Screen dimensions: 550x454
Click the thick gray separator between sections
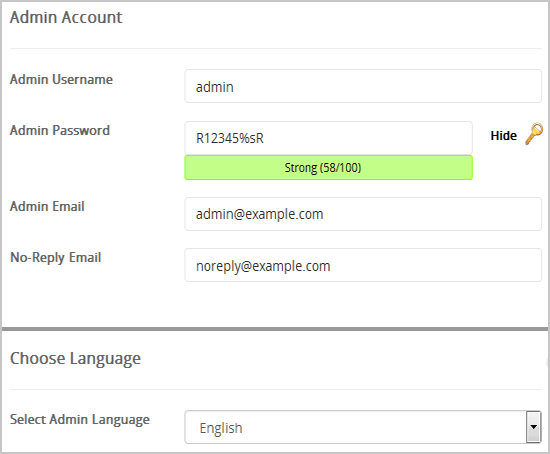coord(275,329)
